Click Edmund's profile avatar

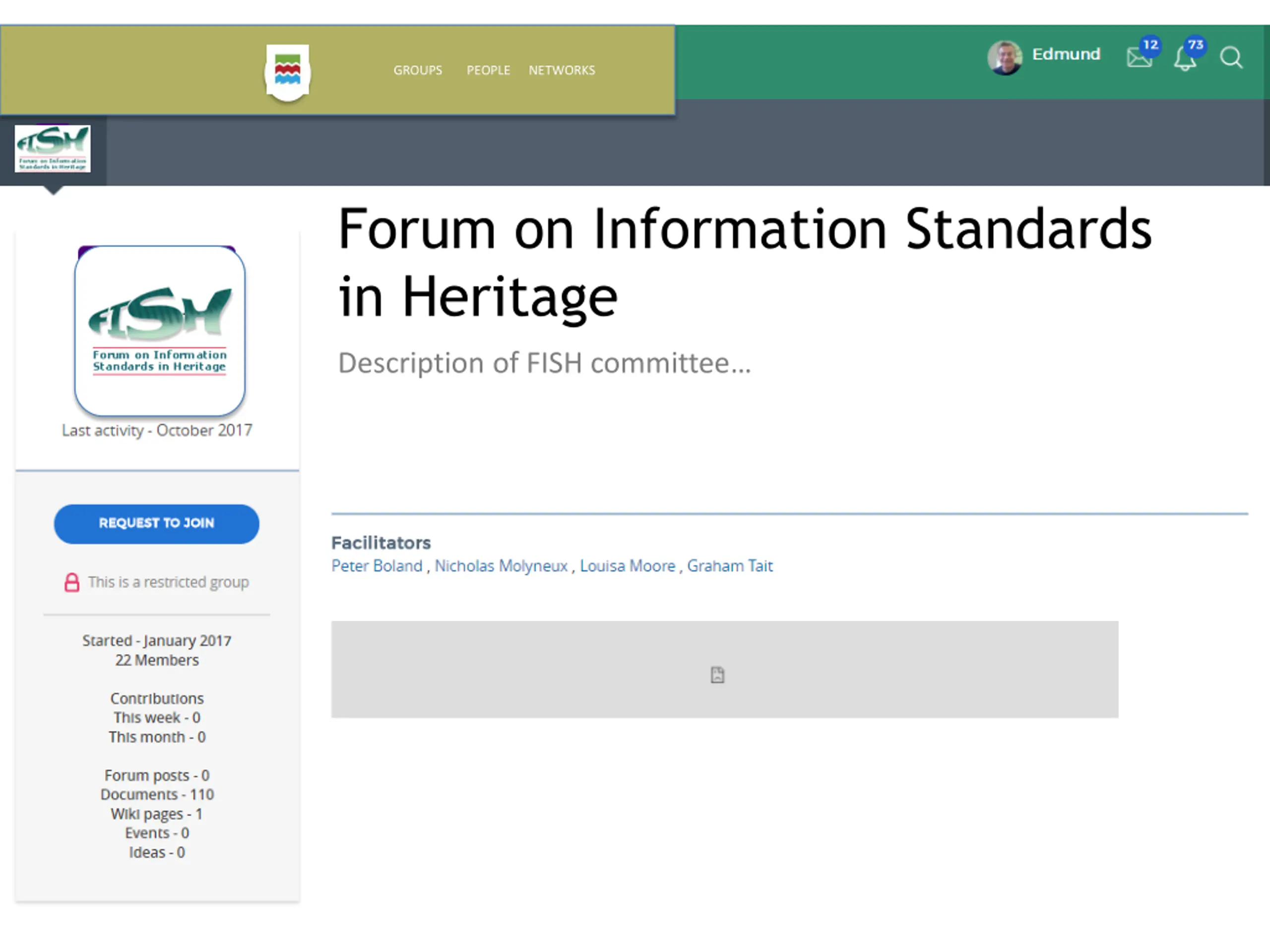pyautogui.click(x=1005, y=58)
